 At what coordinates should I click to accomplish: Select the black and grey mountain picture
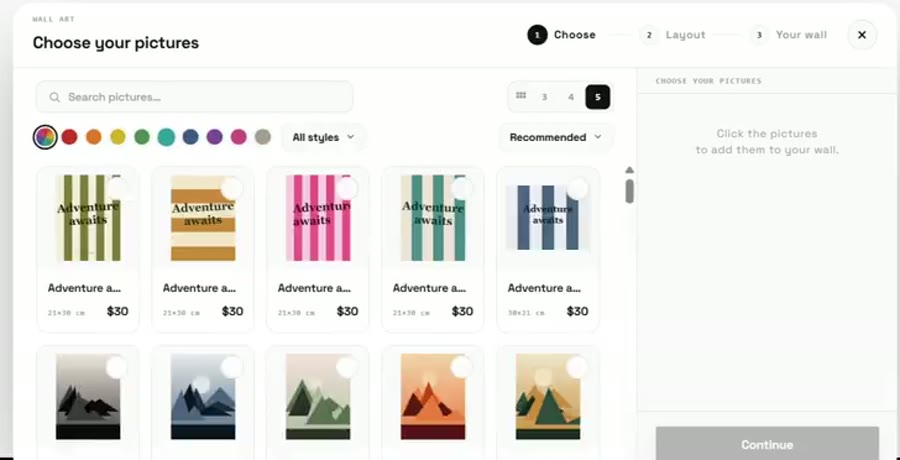(x=117, y=367)
